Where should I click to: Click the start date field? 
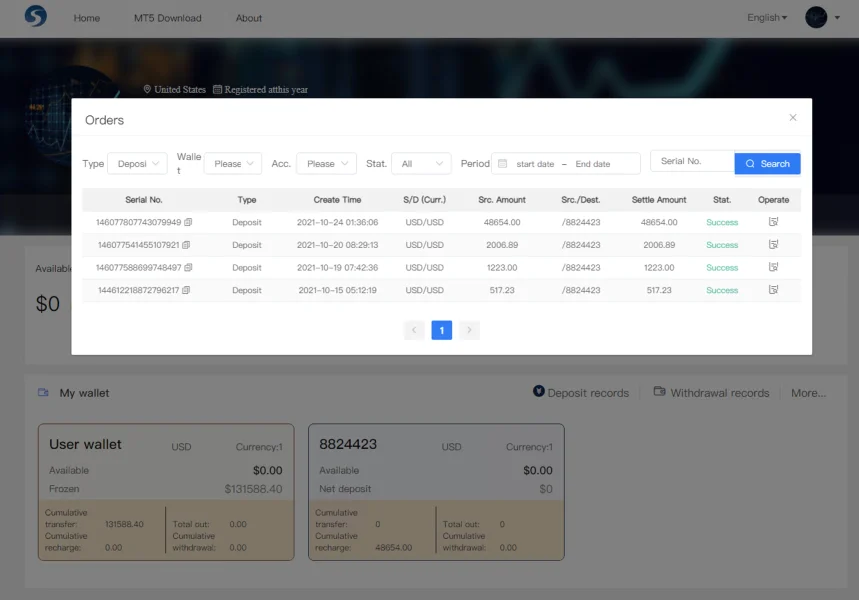coord(534,164)
